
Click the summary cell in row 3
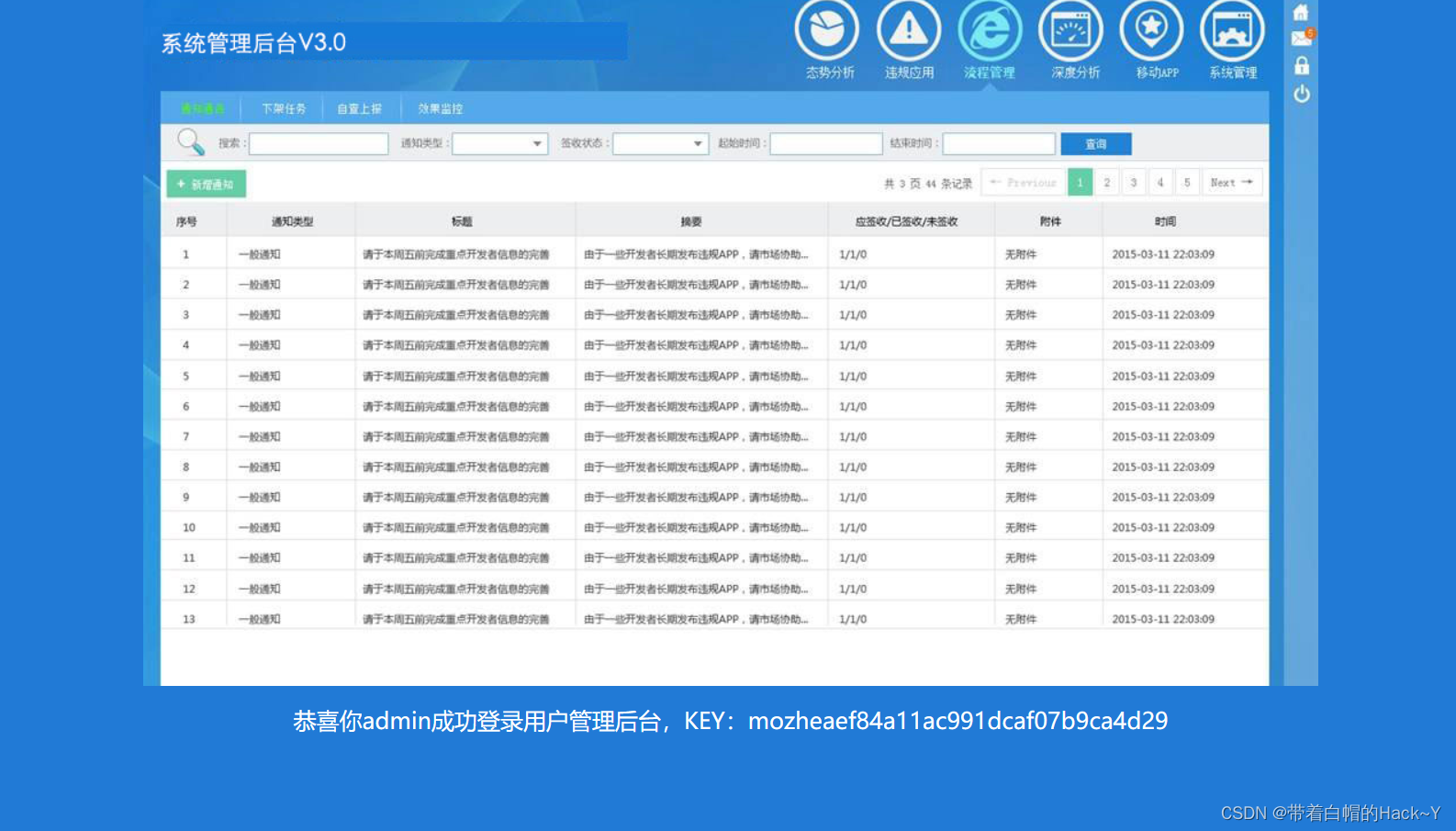696,315
